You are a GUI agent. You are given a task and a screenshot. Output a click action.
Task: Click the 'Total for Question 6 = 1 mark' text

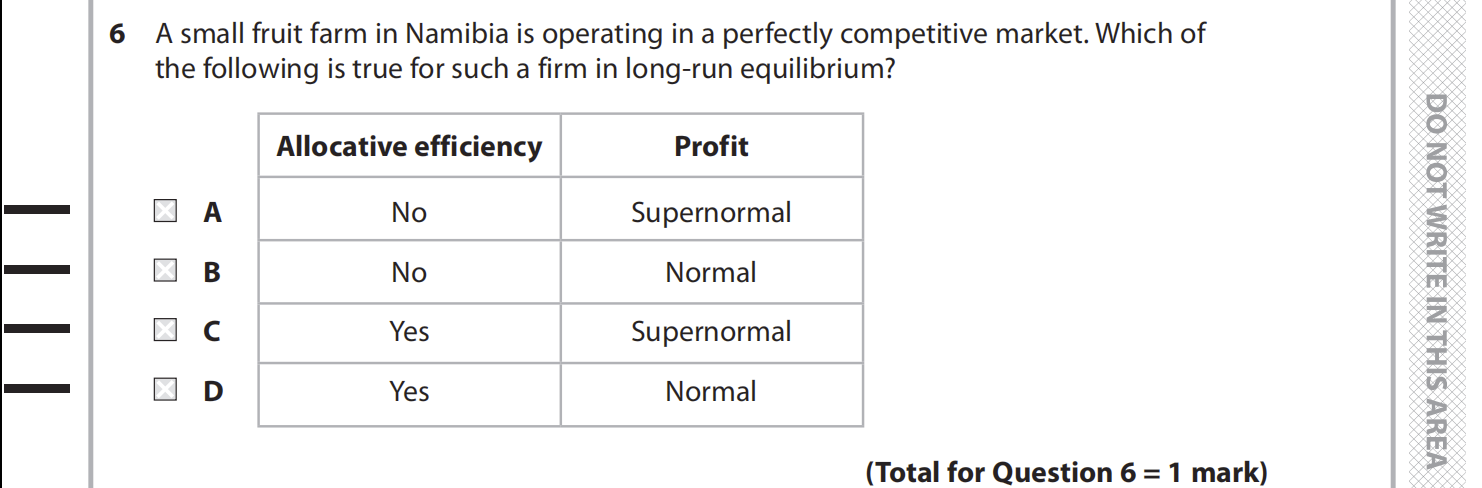point(1066,472)
